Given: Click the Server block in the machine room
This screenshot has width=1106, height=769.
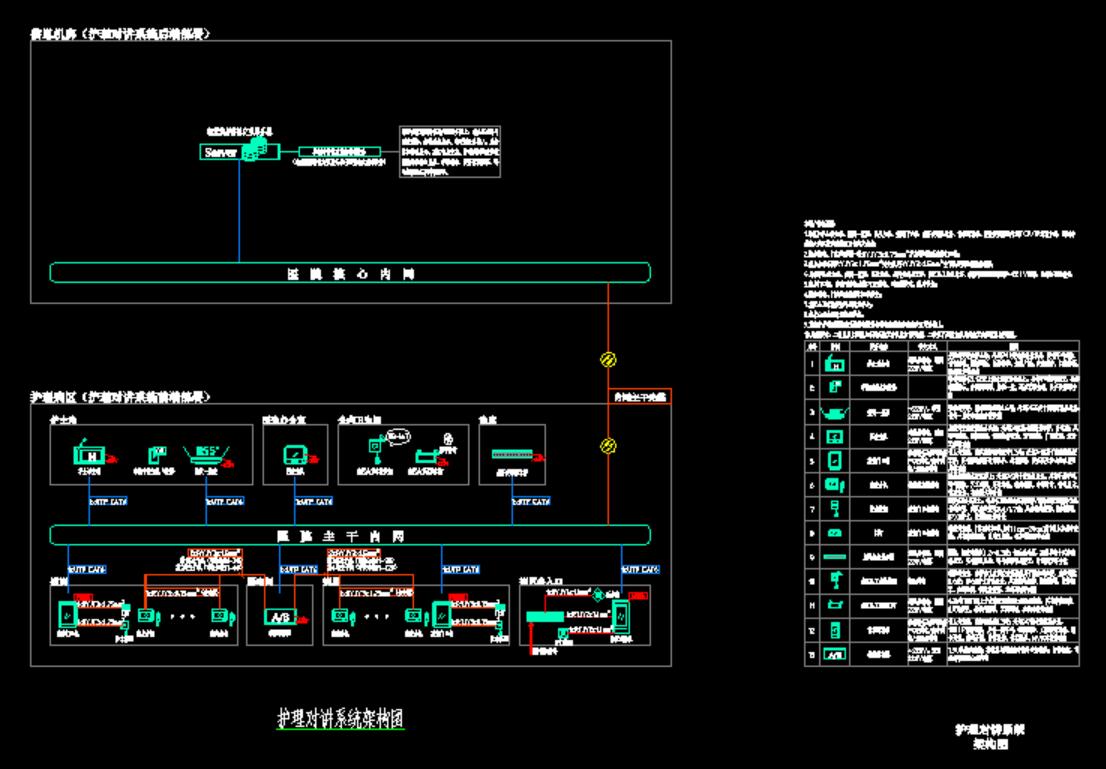Looking at the screenshot, I should [x=219, y=153].
